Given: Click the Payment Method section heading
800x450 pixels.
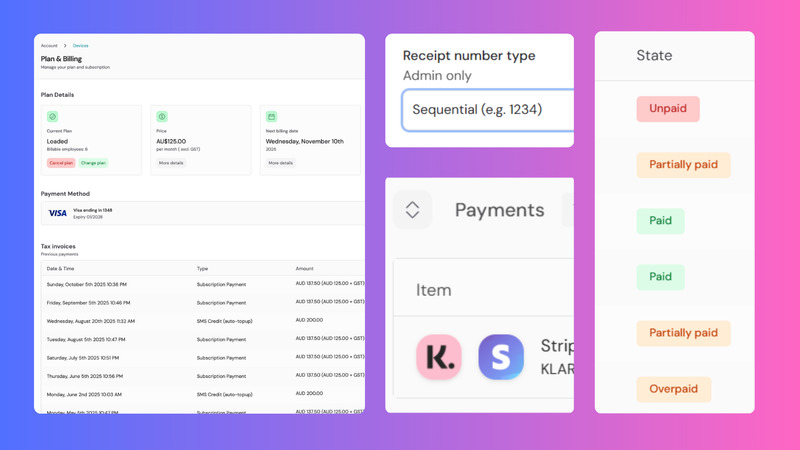Looking at the screenshot, I should click(65, 194).
